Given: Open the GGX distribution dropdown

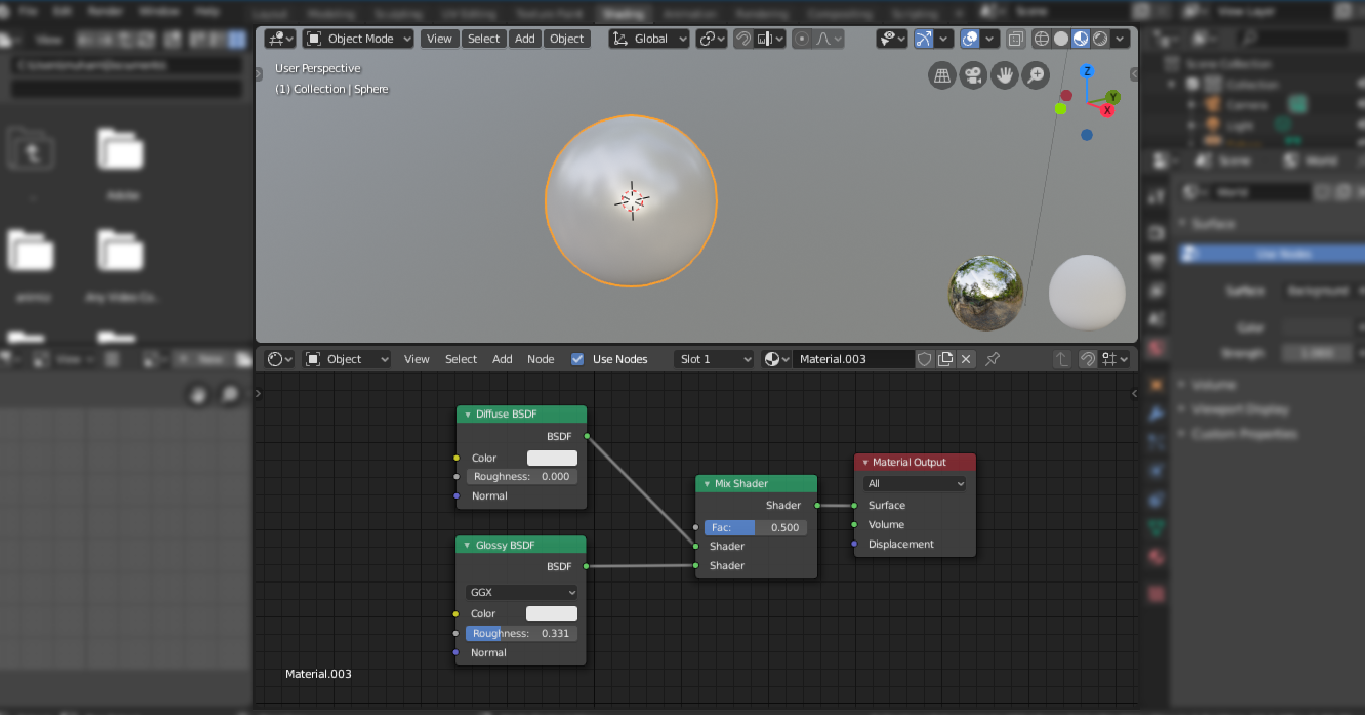Looking at the screenshot, I should pyautogui.click(x=521, y=592).
